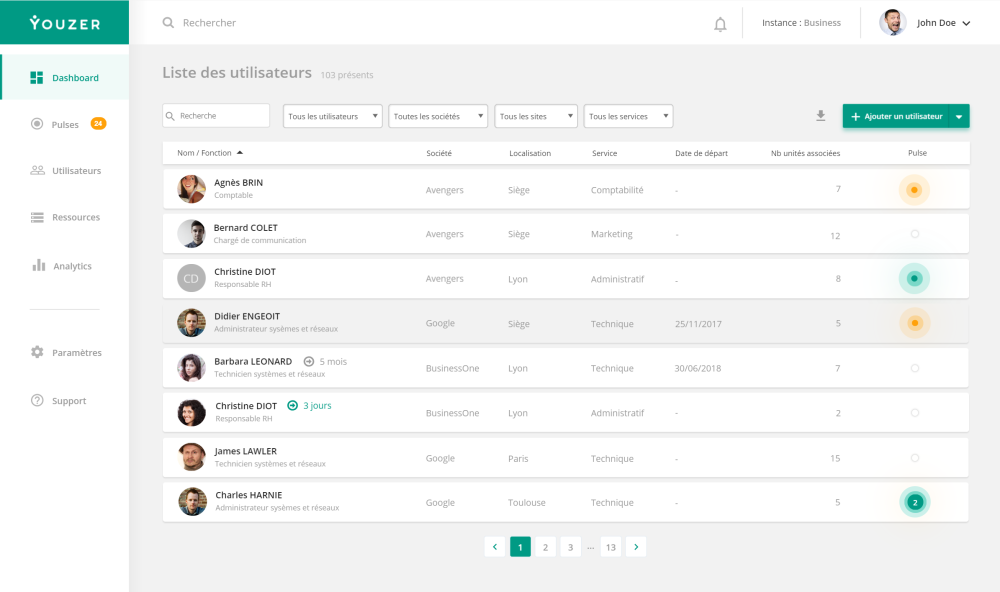Open Ressources from the sidebar

click(75, 217)
